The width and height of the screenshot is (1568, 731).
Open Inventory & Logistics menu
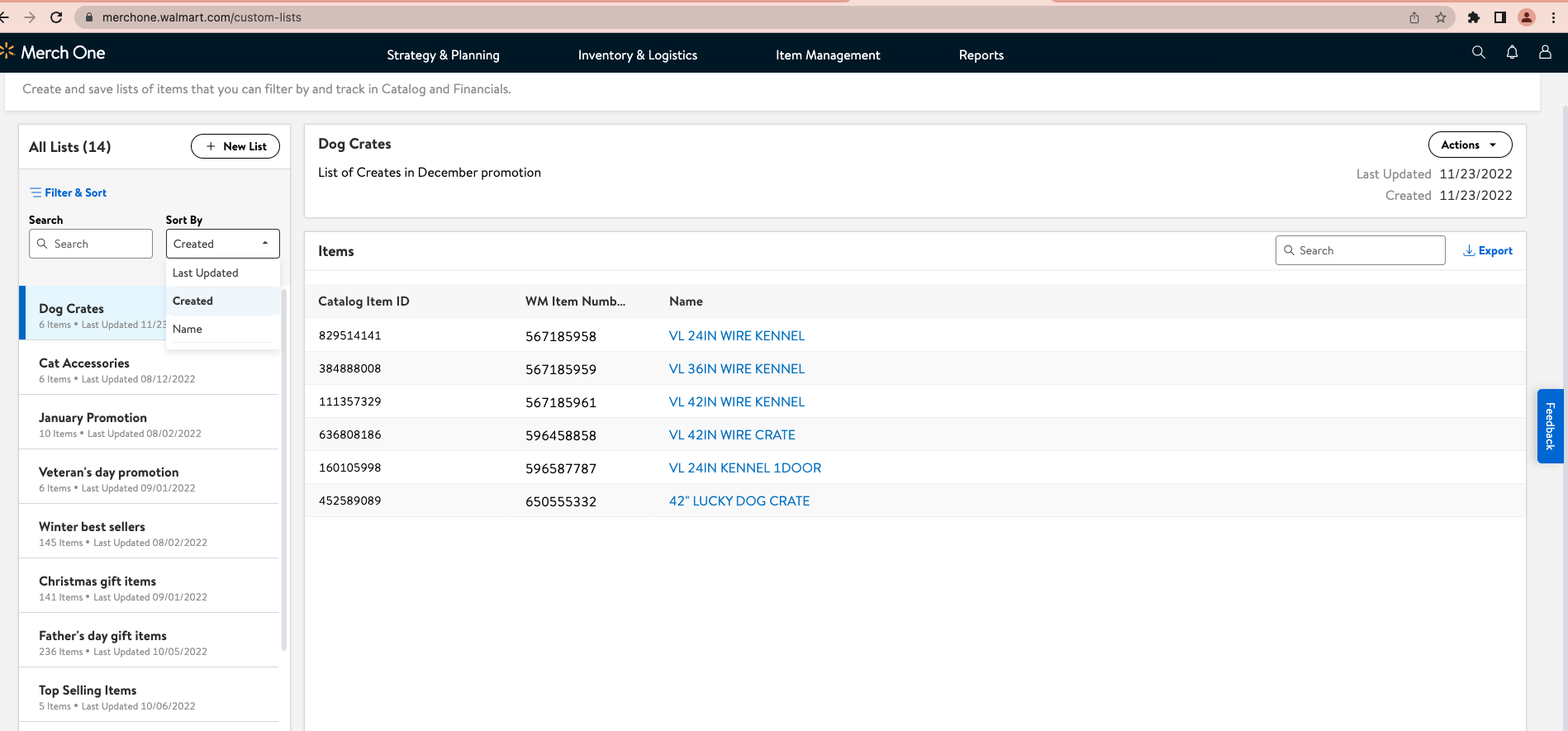coord(638,55)
